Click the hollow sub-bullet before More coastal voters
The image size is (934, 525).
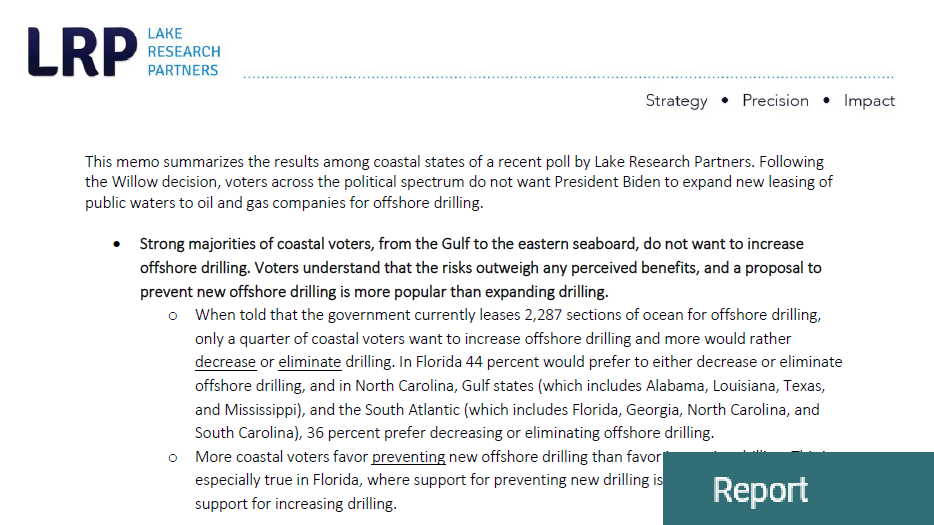click(x=173, y=458)
